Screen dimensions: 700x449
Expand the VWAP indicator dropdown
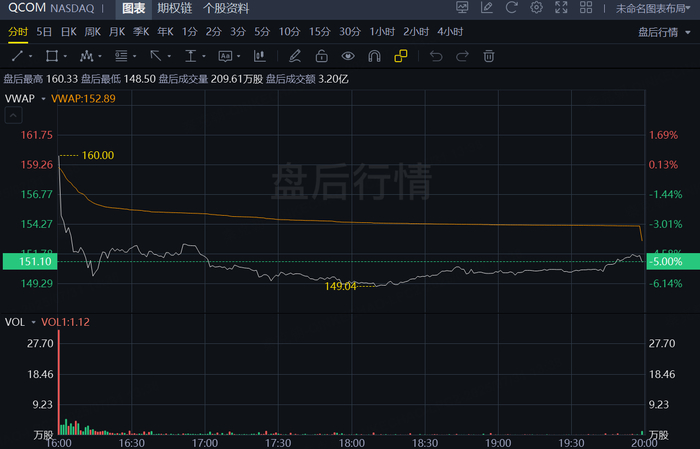tap(43, 99)
